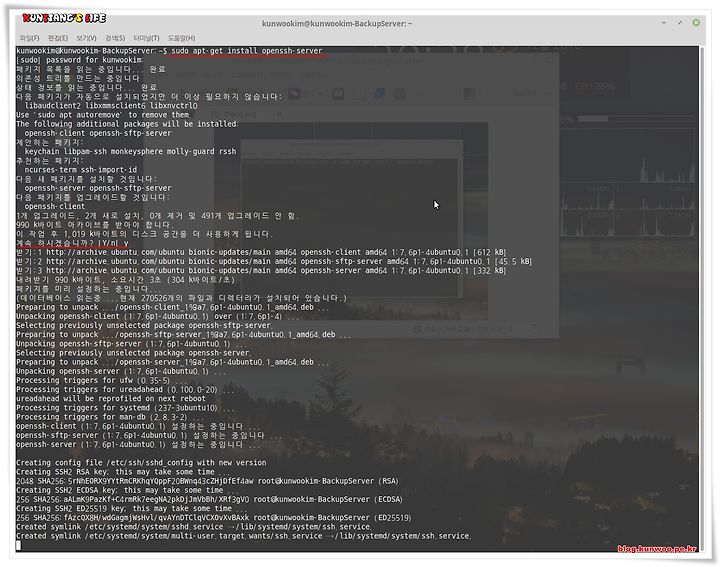Click the 'ncurses-term ssh-import-id' line
Image resolution: width=720 pixels, height=567 pixels.
click(81, 170)
